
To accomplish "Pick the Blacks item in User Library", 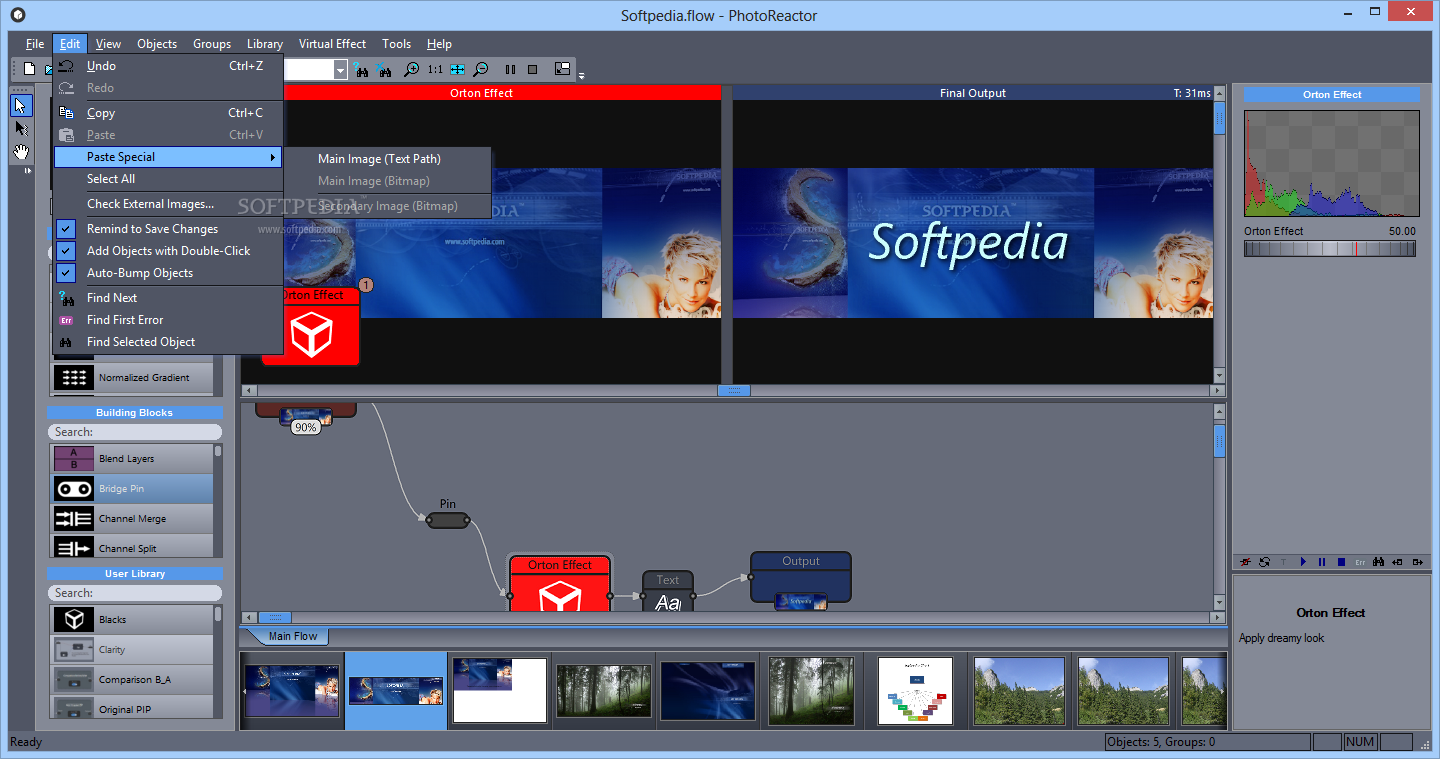I will [x=132, y=620].
